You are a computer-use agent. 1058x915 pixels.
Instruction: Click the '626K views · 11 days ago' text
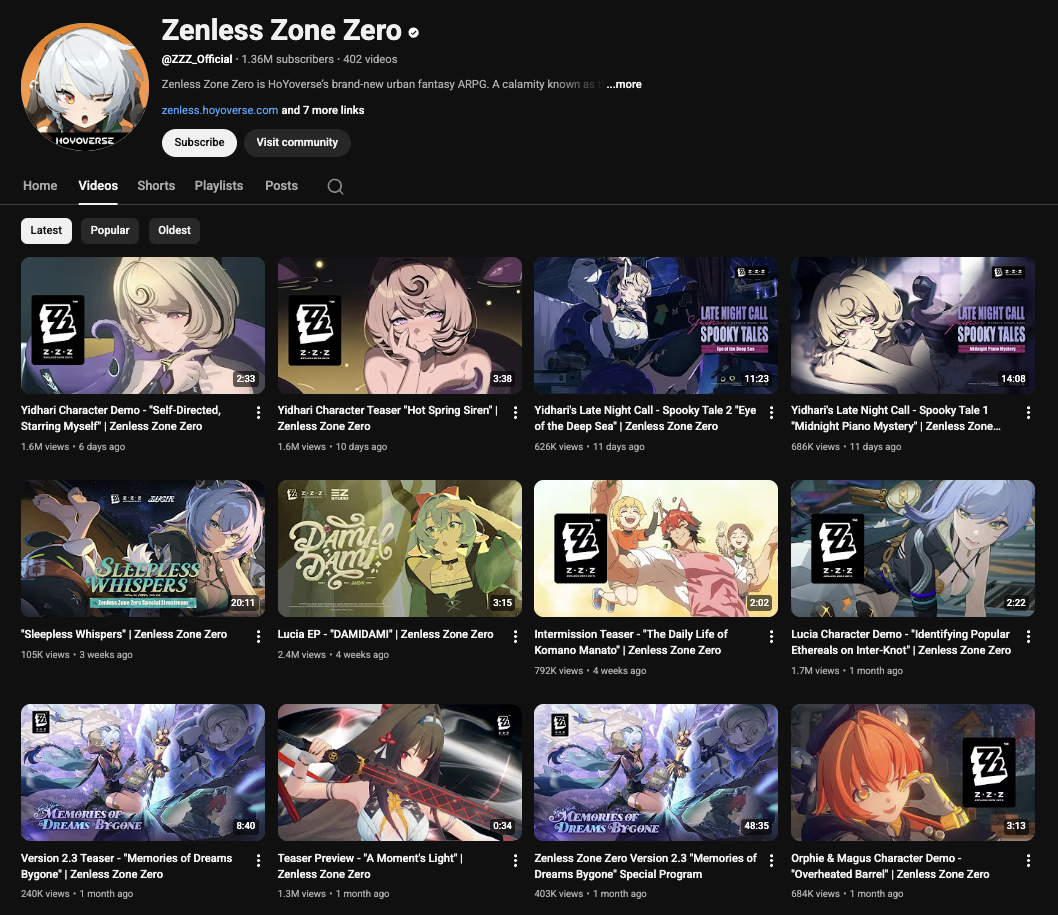589,447
